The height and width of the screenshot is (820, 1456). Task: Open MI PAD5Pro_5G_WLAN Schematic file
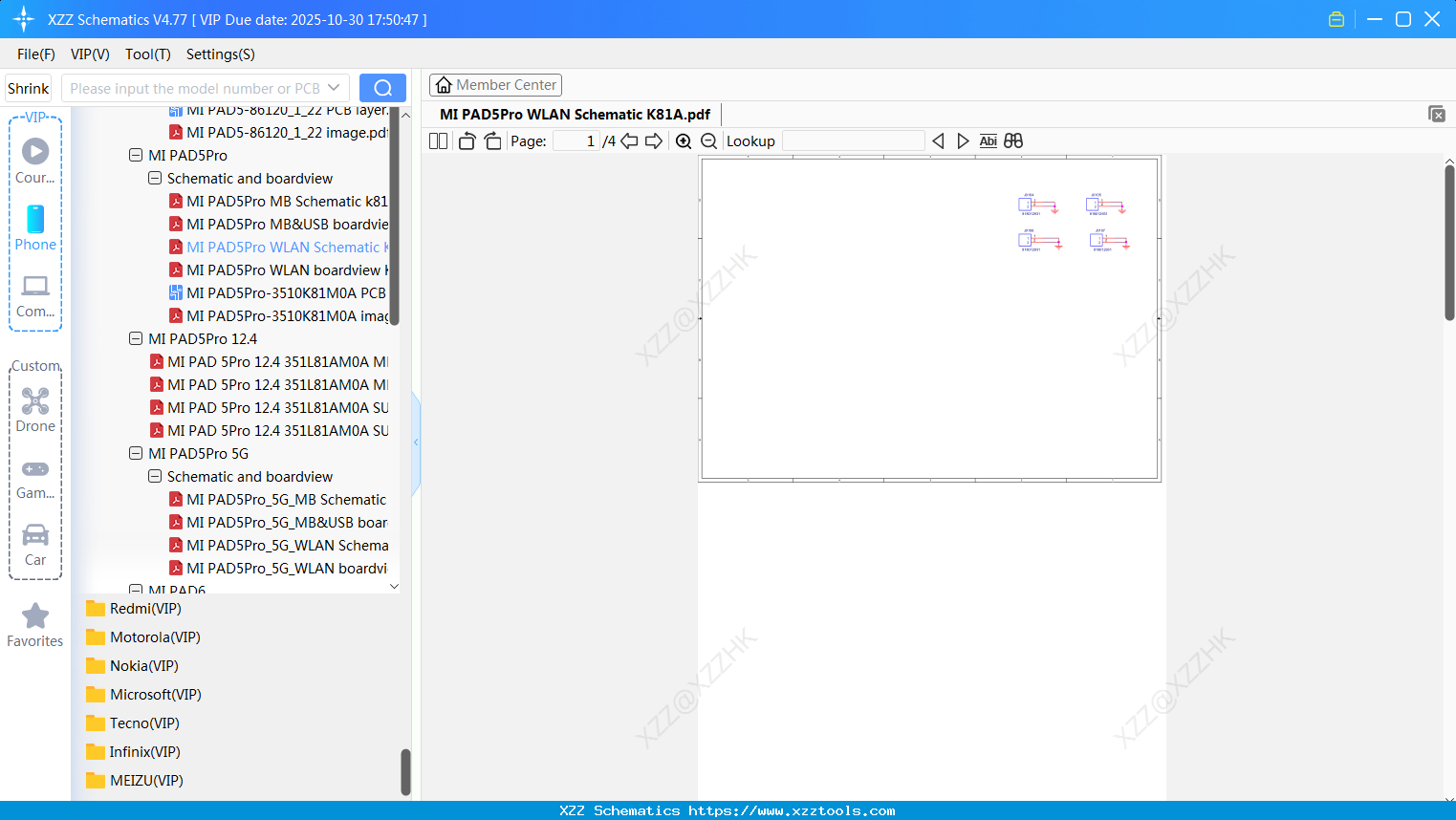click(278, 545)
